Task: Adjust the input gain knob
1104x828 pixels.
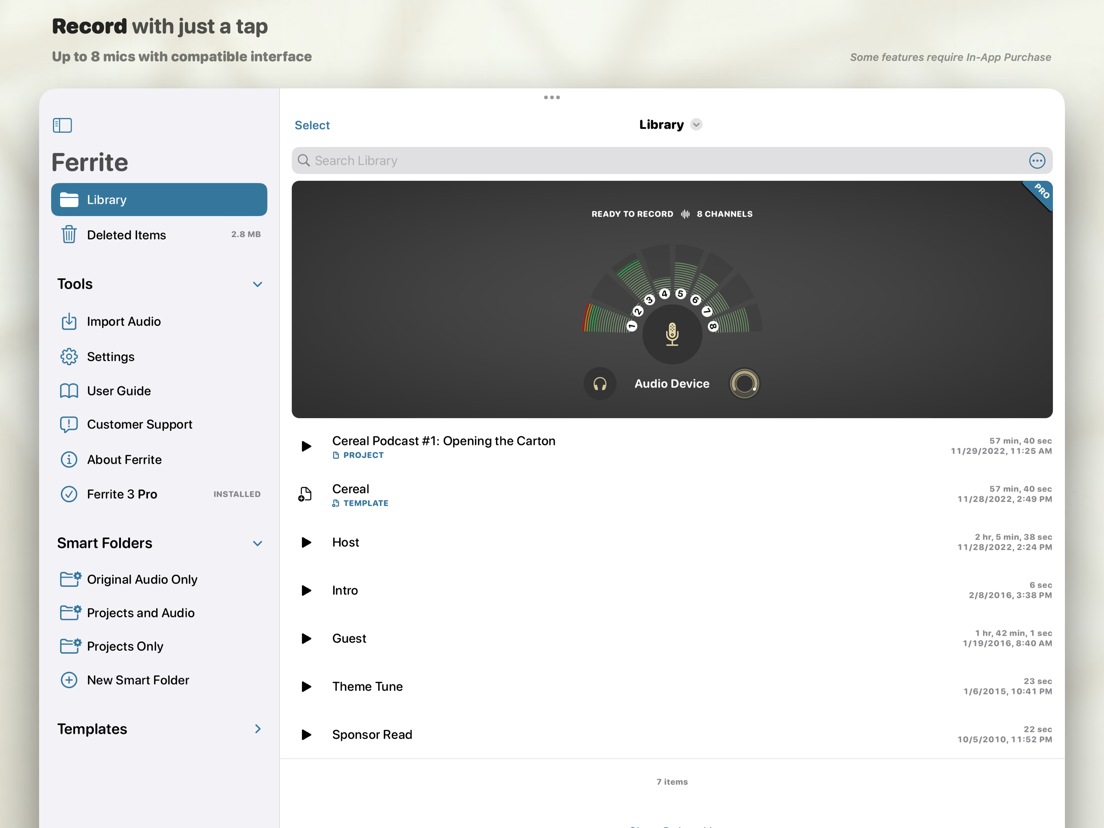Action: pos(744,384)
